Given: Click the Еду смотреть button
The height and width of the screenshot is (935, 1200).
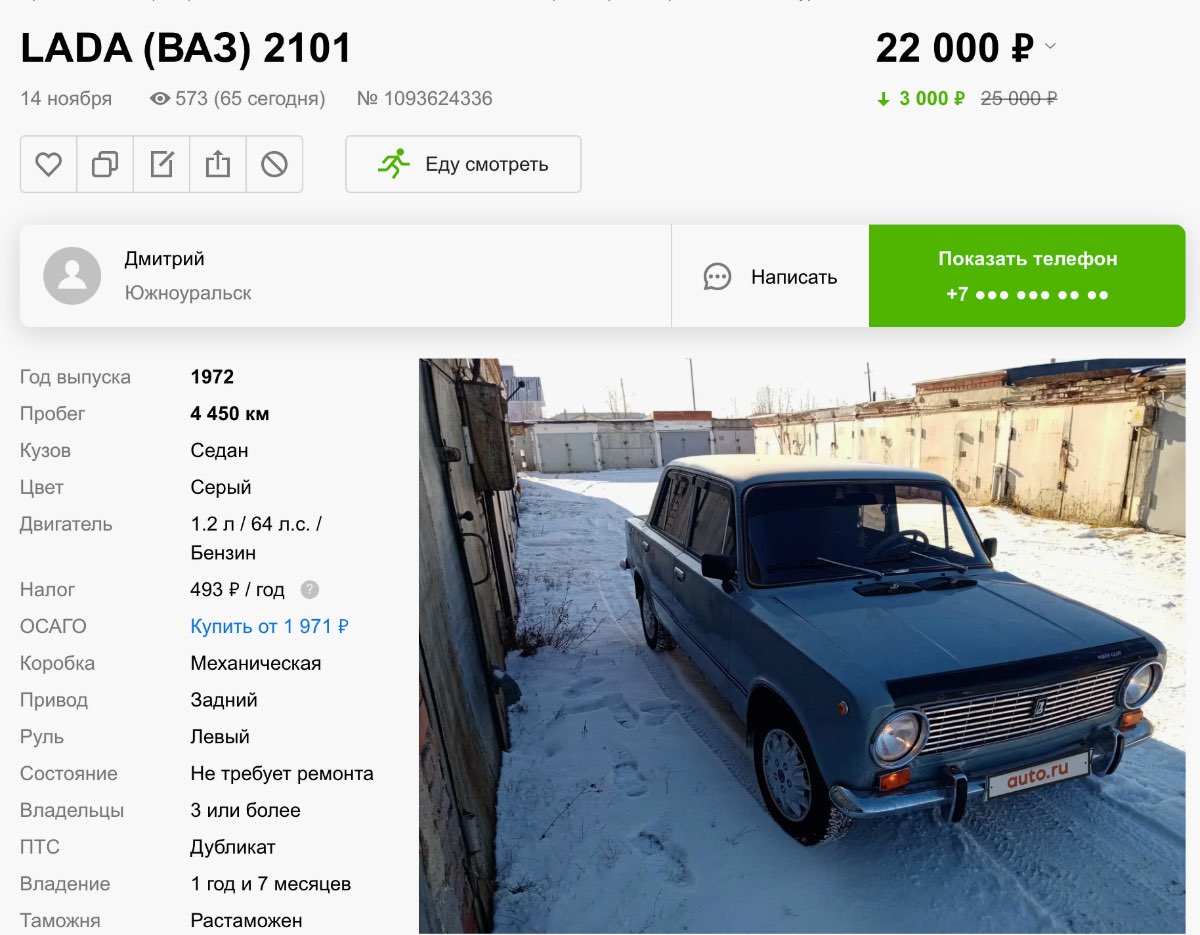Looking at the screenshot, I should 463,164.
